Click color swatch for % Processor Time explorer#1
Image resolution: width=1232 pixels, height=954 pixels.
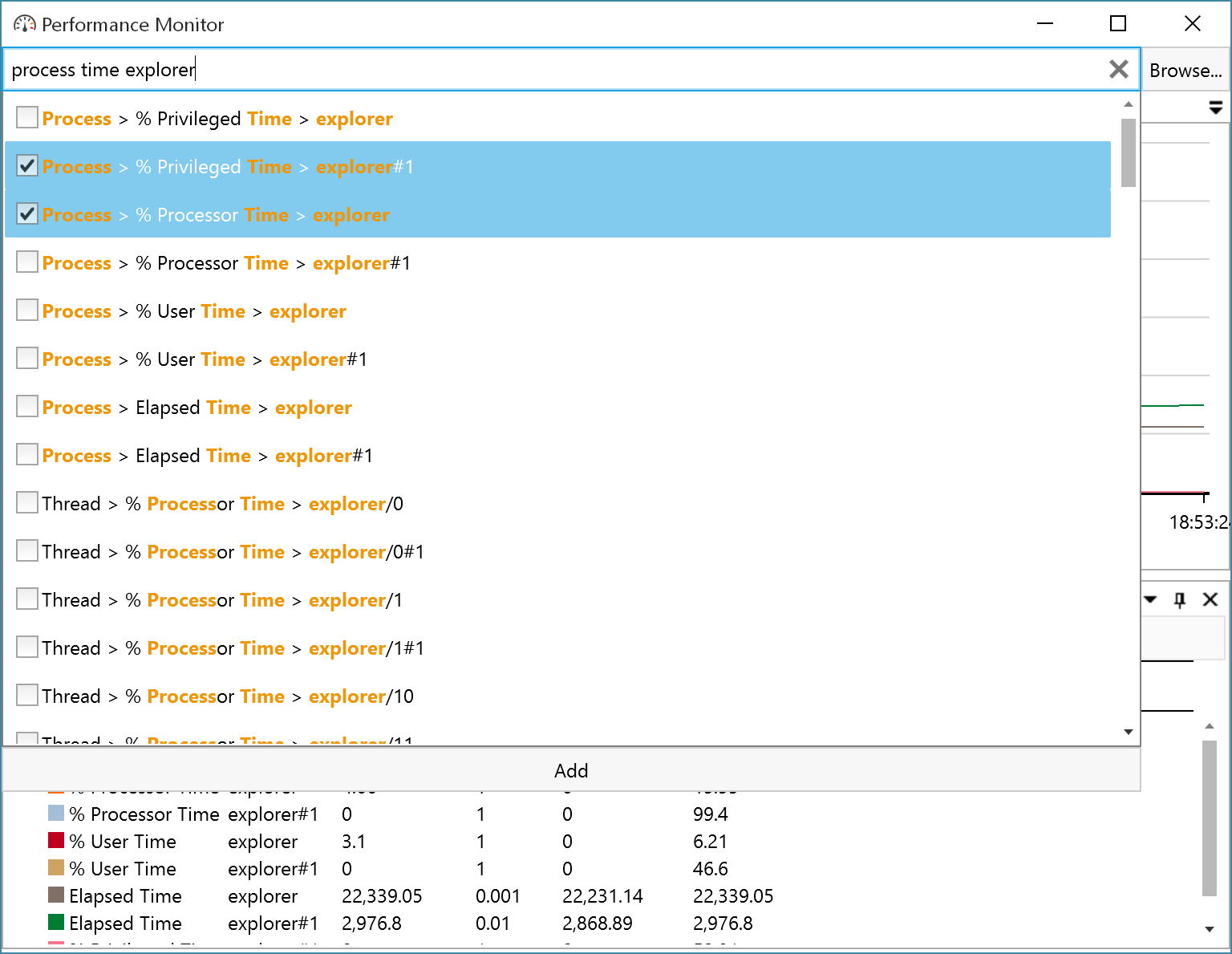[x=56, y=814]
